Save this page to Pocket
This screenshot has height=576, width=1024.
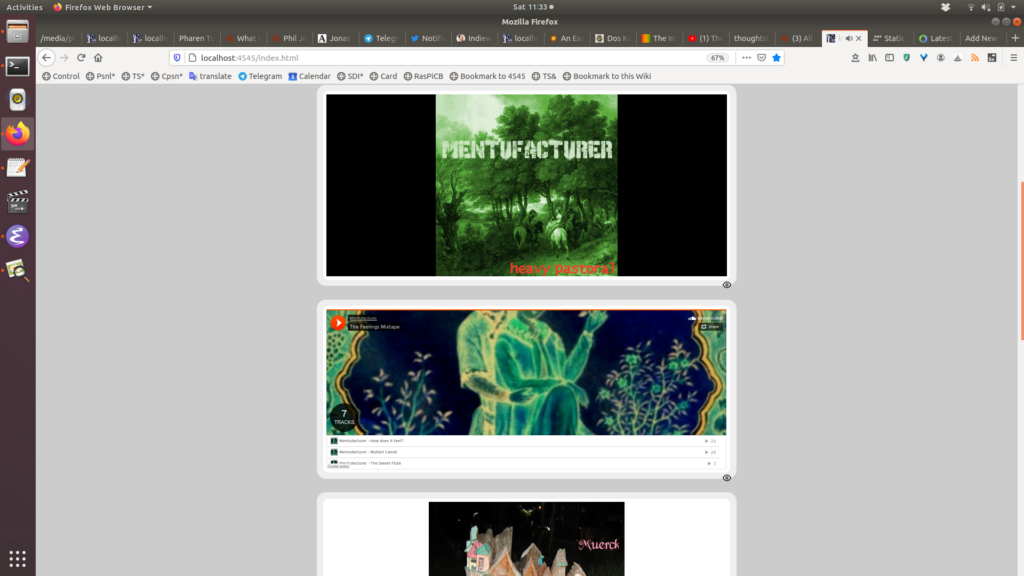[761, 57]
